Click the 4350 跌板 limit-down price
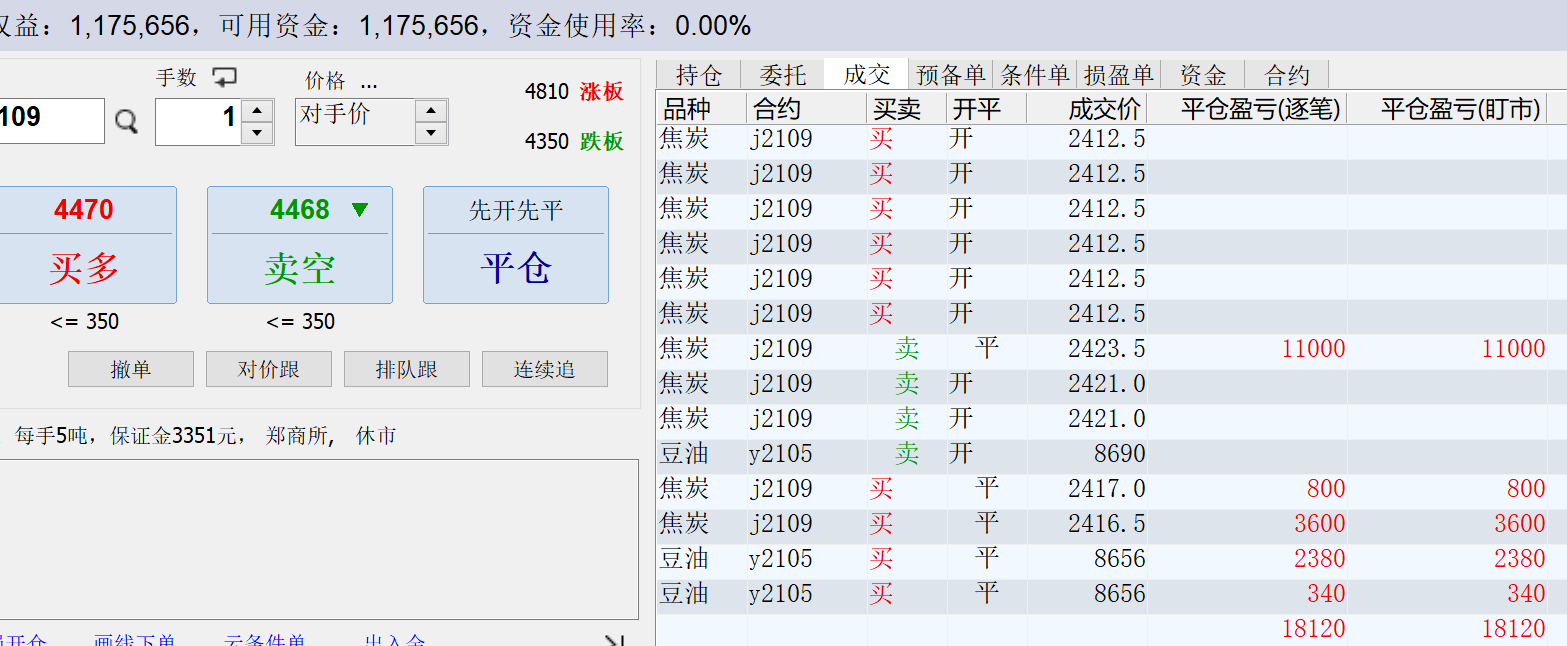Viewport: 1567px width, 646px height. click(x=574, y=141)
